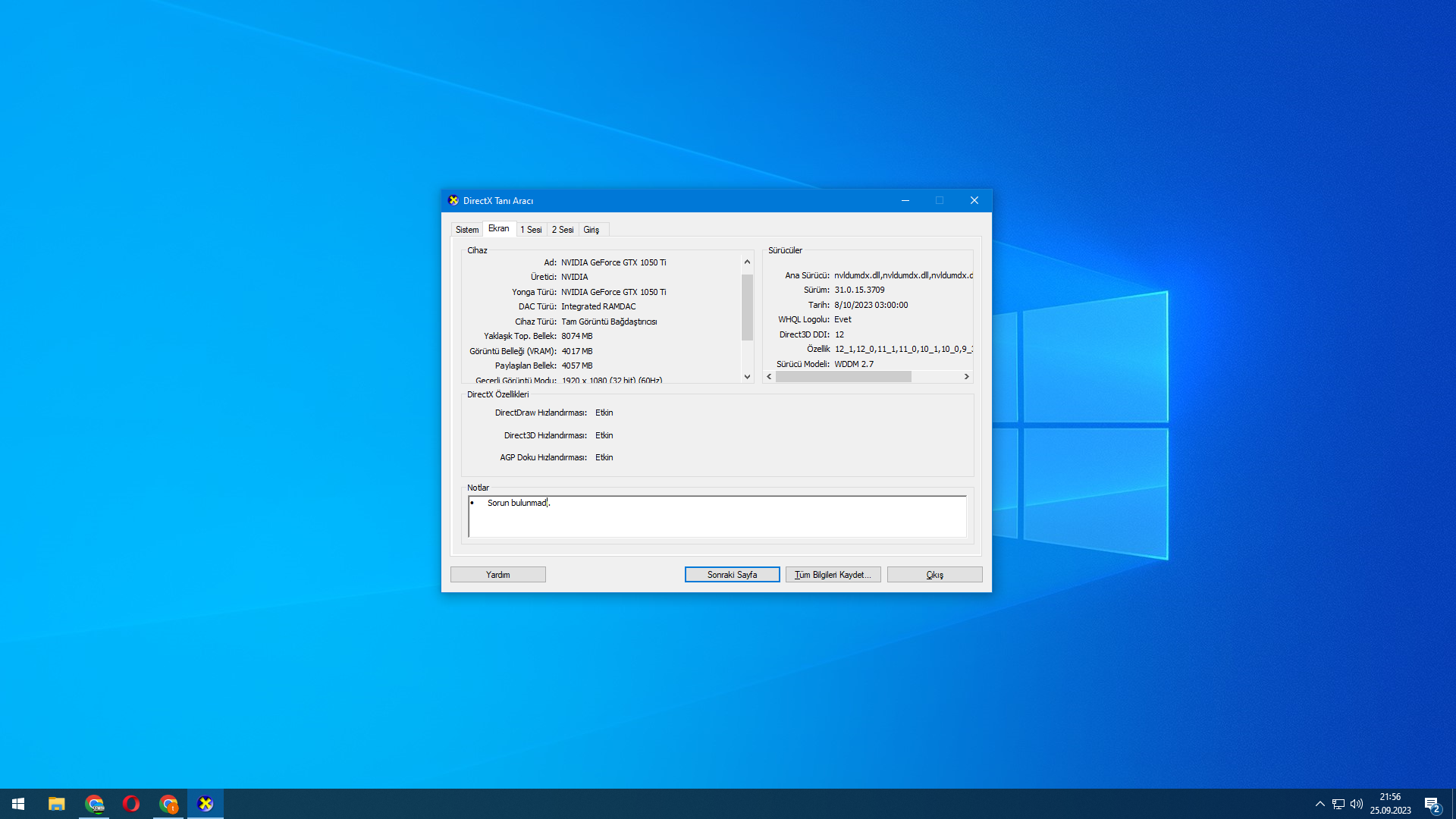
Task: Click the Tam Görüntü Bağdaştırıcısı value
Action: pyautogui.click(x=609, y=322)
